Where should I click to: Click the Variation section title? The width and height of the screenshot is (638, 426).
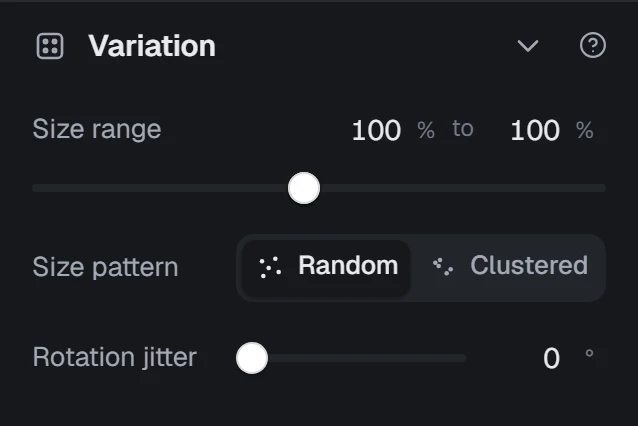(x=152, y=46)
